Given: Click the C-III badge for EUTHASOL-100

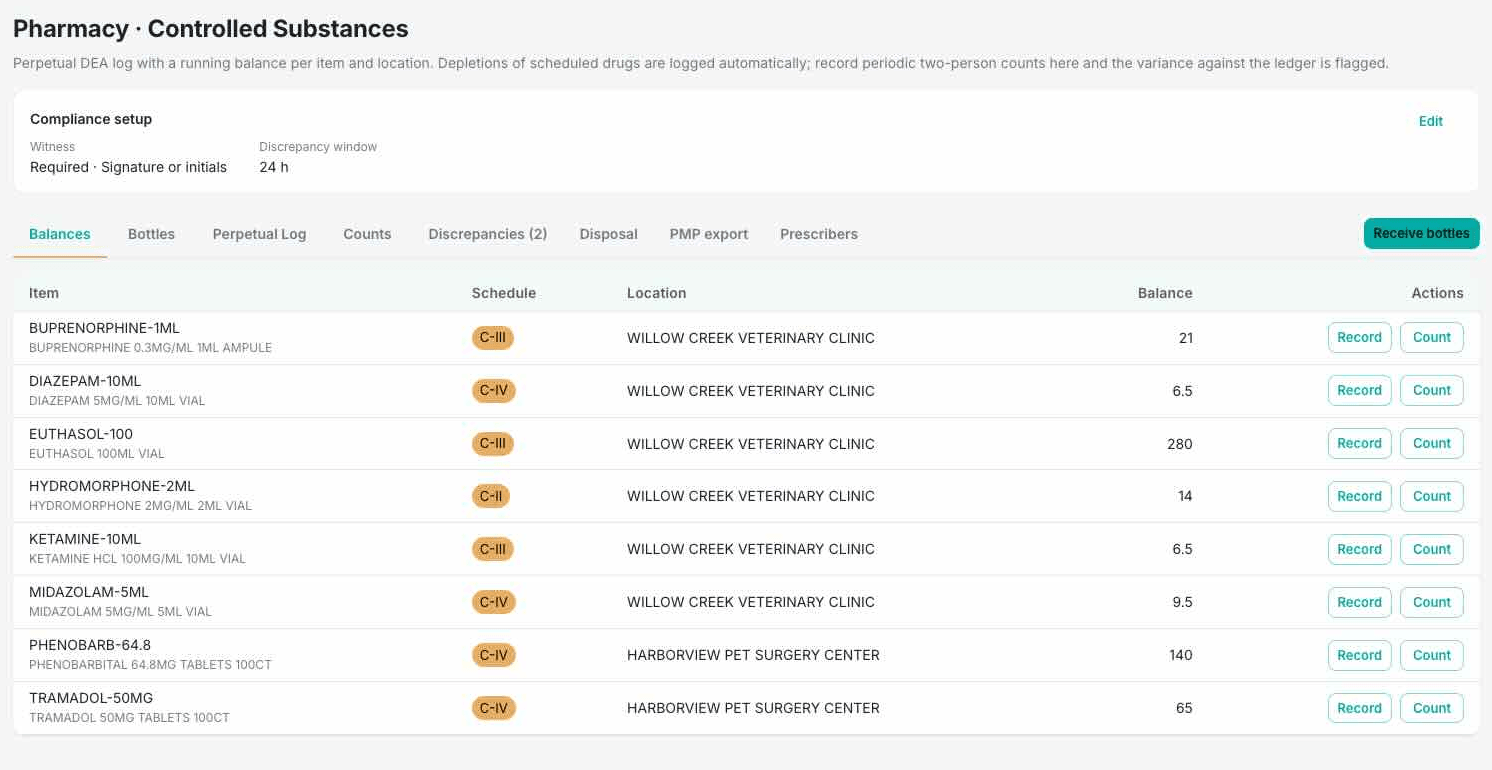Looking at the screenshot, I should pyautogui.click(x=493, y=443).
